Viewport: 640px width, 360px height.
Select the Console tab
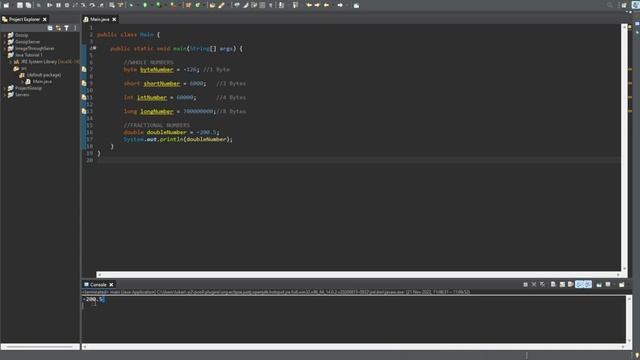pyautogui.click(x=98, y=284)
